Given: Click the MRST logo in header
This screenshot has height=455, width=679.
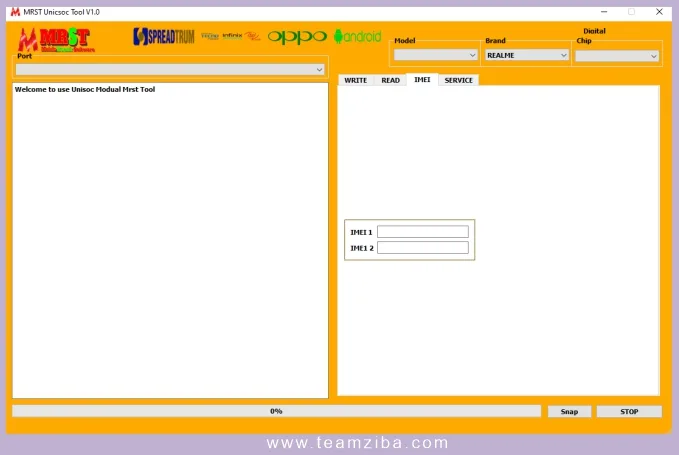Looking at the screenshot, I should tap(55, 40).
